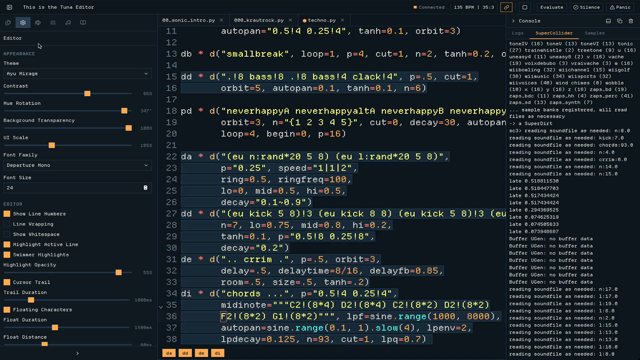Open the book documentation sidebar icon
Image resolution: width=640 pixels, height=360 pixels.
pos(83,22)
